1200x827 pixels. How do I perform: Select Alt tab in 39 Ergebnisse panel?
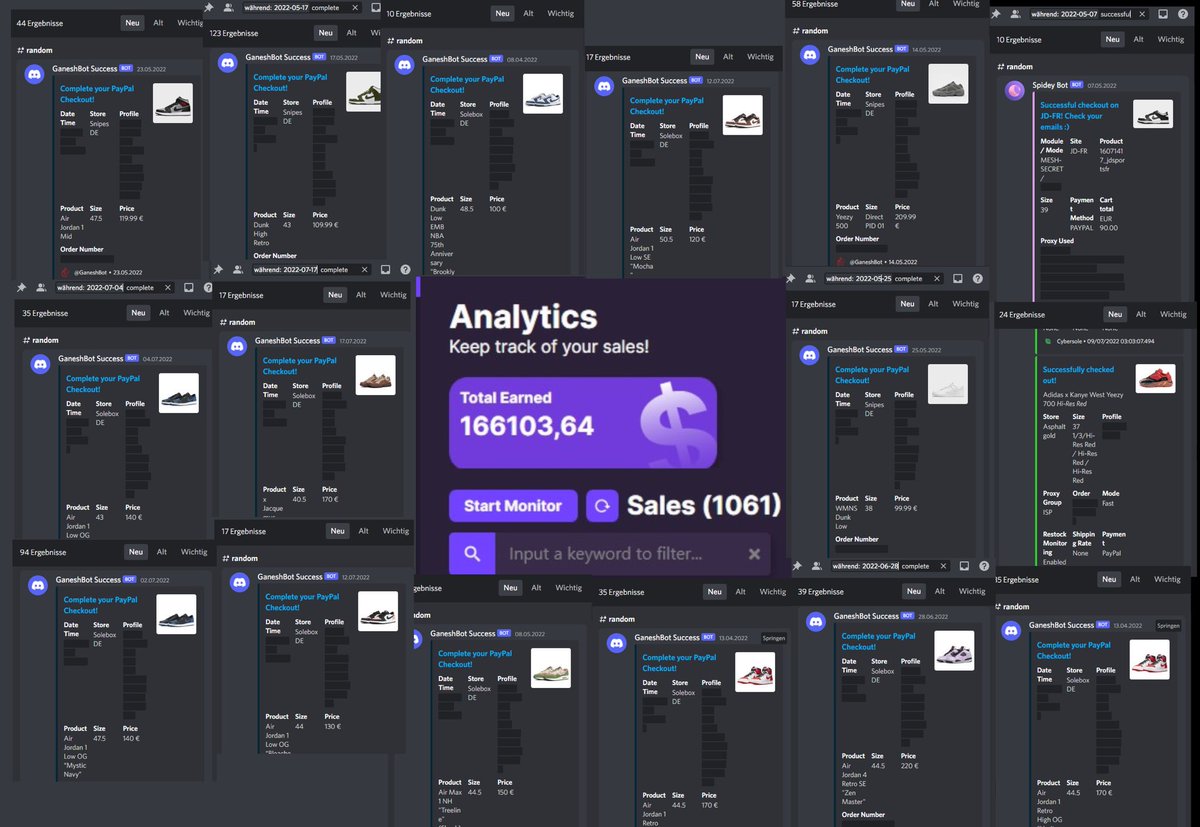tap(941, 591)
